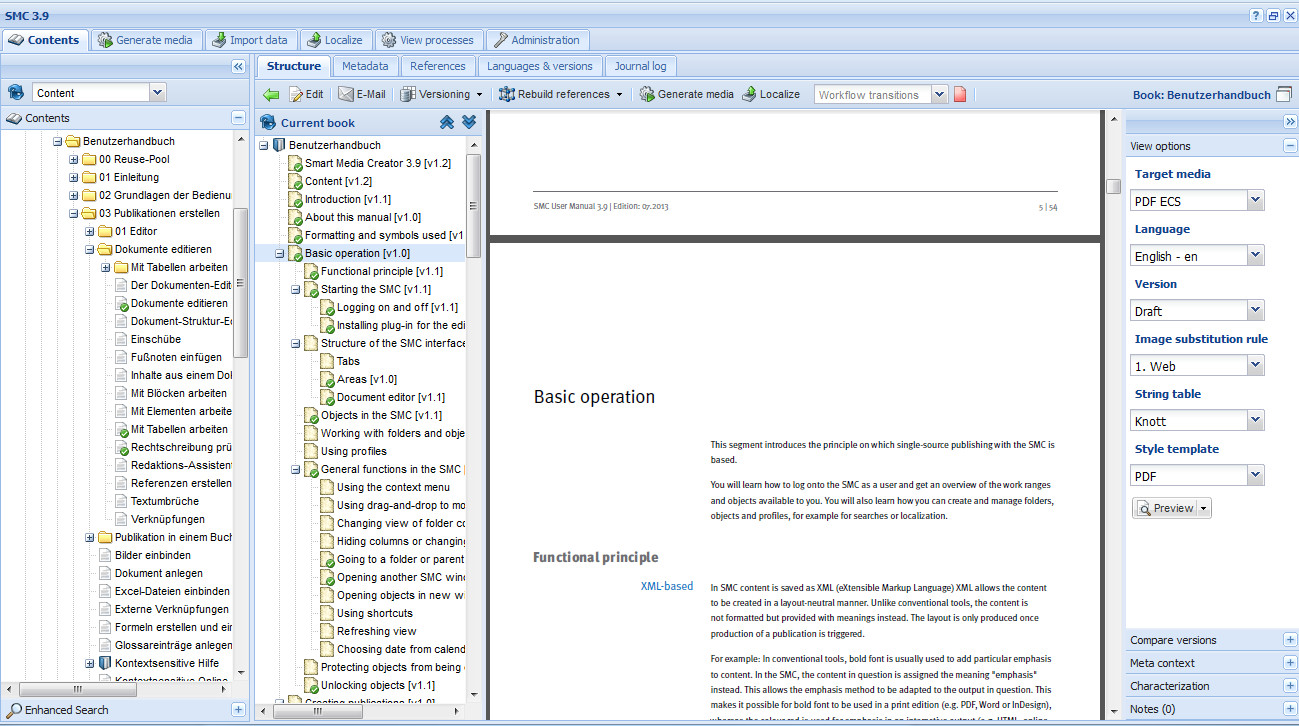Click the help question mark icon
The width and height of the screenshot is (1299, 726).
click(x=1256, y=16)
